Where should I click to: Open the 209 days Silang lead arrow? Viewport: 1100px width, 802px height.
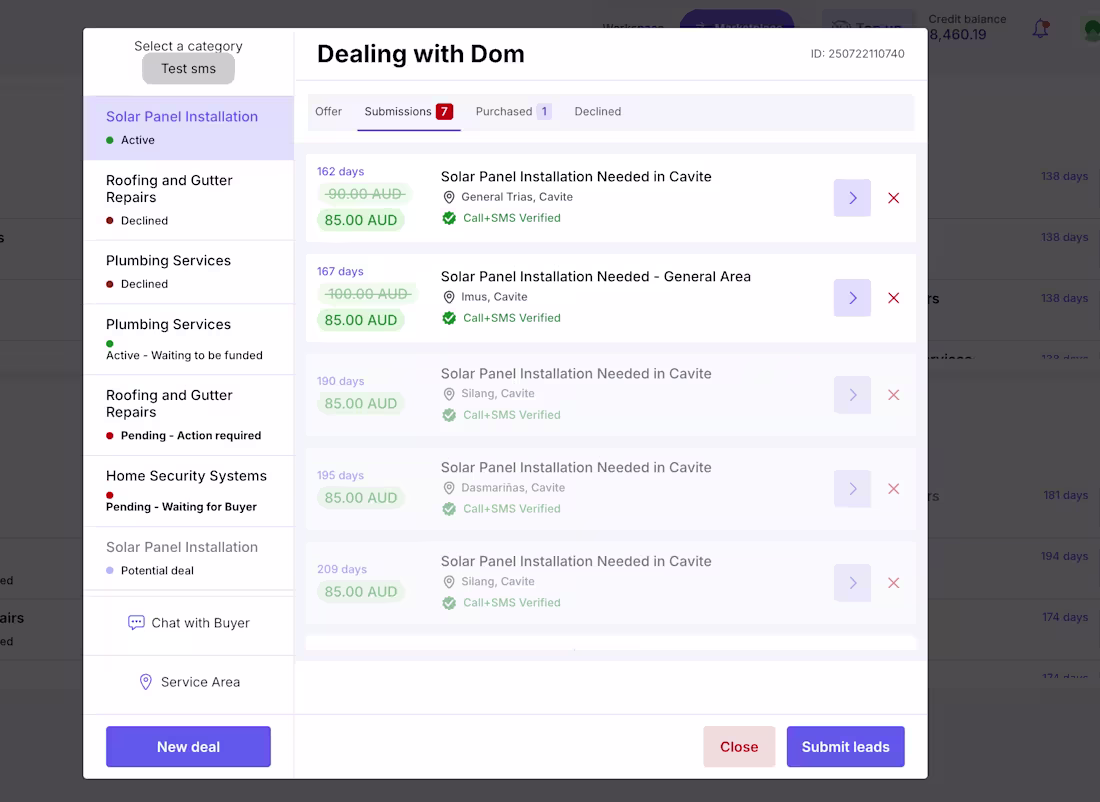tap(852, 582)
